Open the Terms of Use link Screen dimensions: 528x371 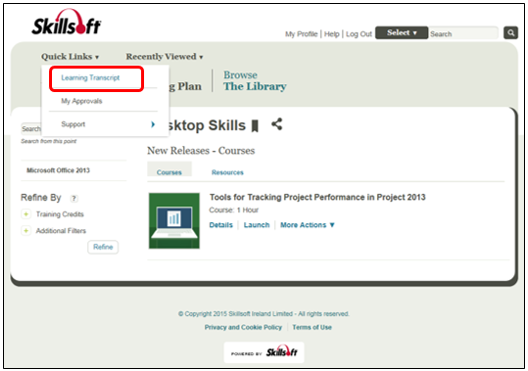[312, 327]
